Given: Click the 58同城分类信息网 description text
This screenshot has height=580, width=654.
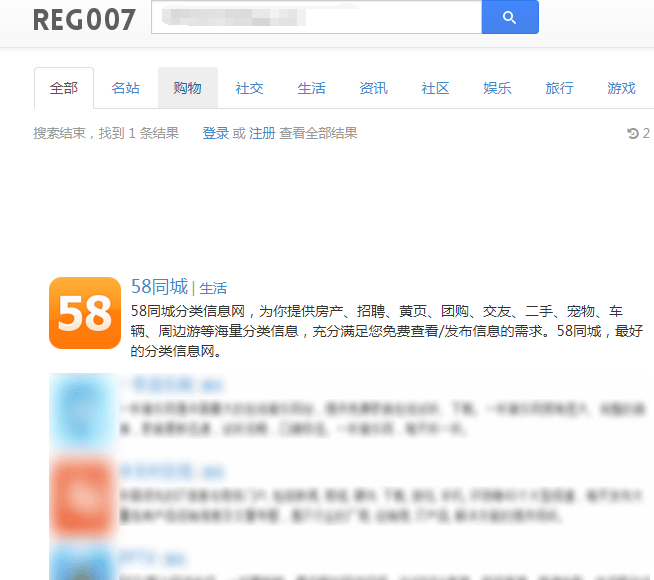Looking at the screenshot, I should [x=387, y=331].
